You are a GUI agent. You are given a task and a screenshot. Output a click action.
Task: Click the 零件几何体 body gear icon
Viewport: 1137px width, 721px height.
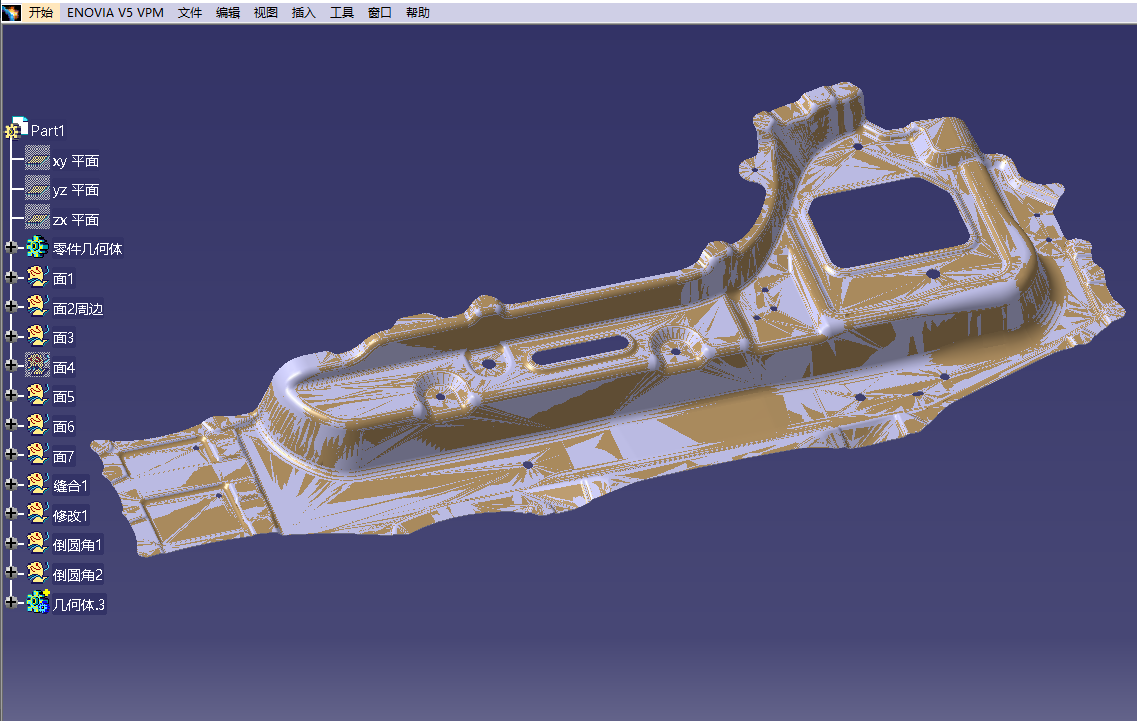(x=37, y=248)
